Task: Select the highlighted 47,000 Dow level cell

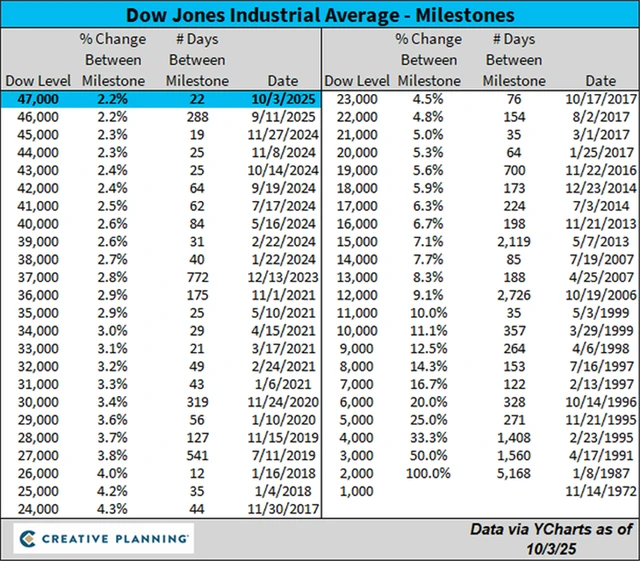Action: click(x=32, y=99)
